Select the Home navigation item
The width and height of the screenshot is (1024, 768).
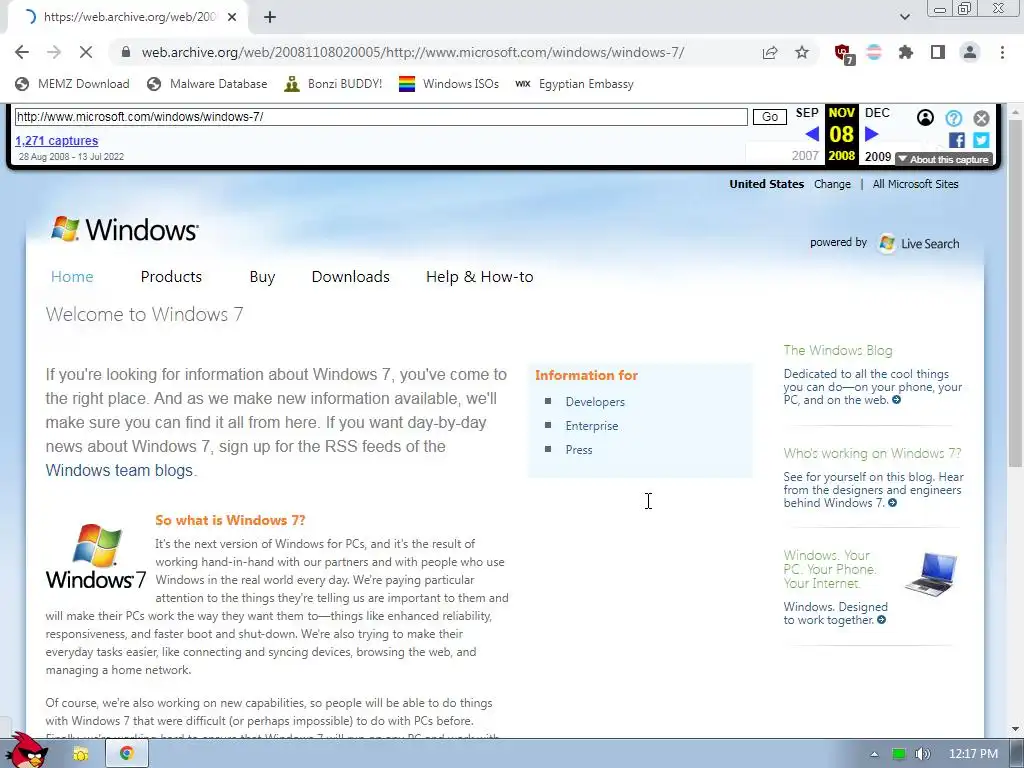[x=72, y=277]
